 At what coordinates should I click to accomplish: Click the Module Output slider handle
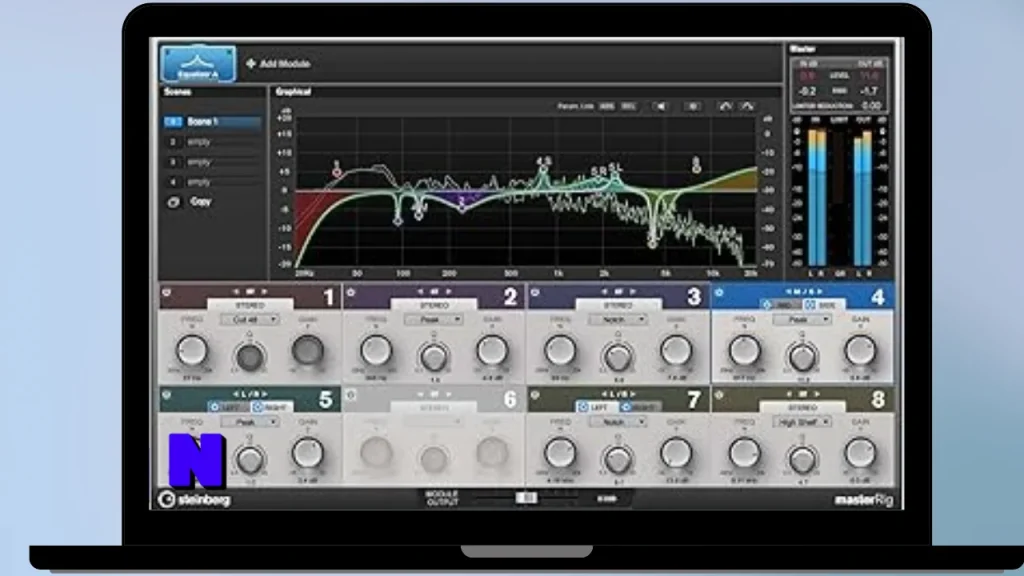point(526,498)
